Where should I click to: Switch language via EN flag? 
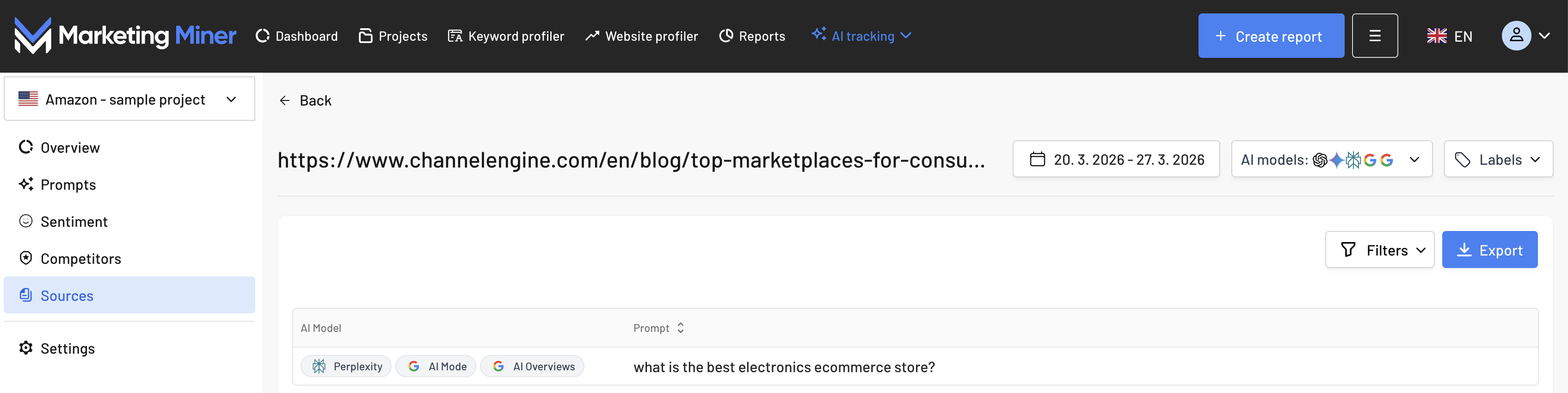coord(1449,36)
